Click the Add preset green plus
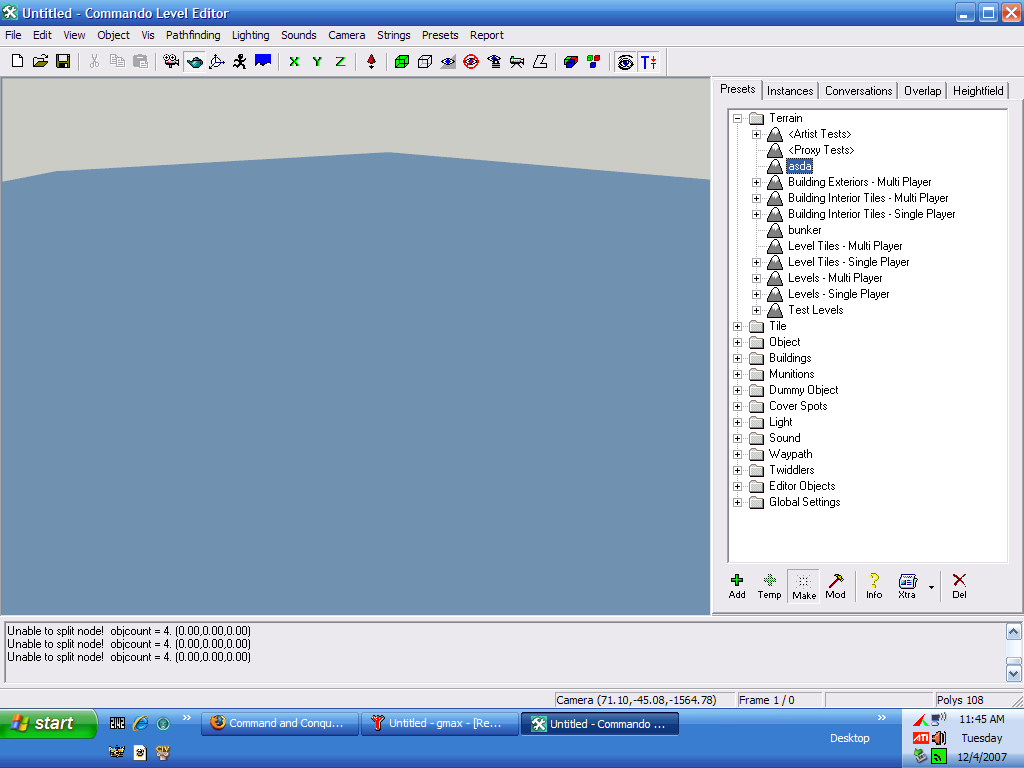Viewport: 1024px width, 768px height. click(x=737, y=585)
